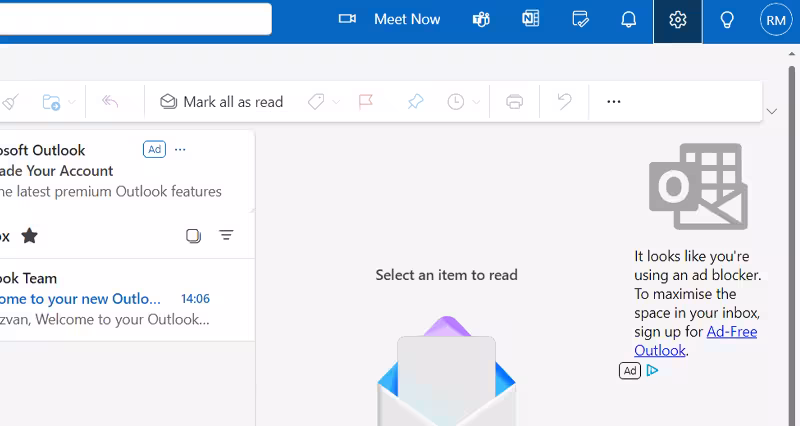Open Microsoft Teams from the header

coord(481,20)
